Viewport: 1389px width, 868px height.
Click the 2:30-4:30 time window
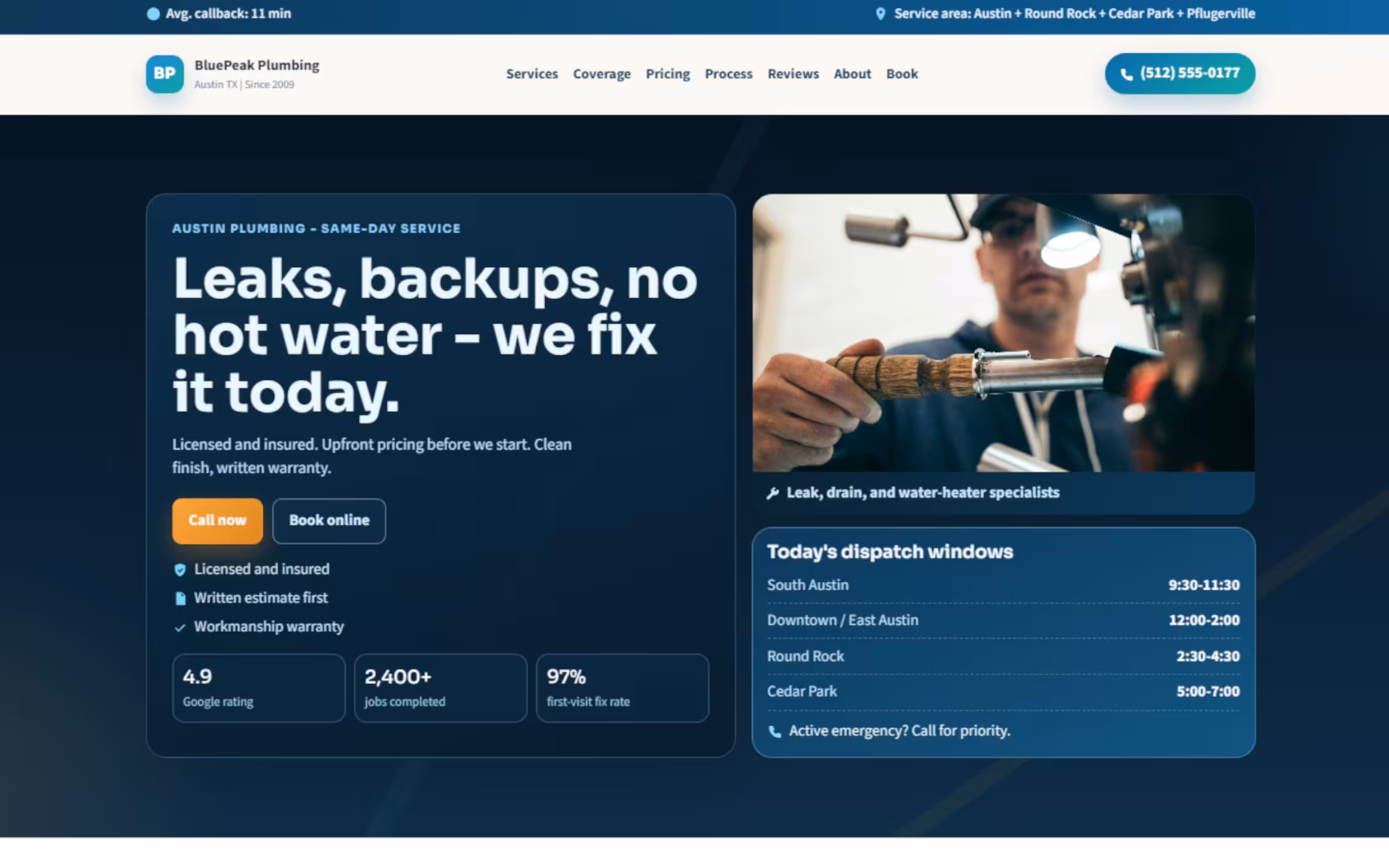[x=1208, y=657]
